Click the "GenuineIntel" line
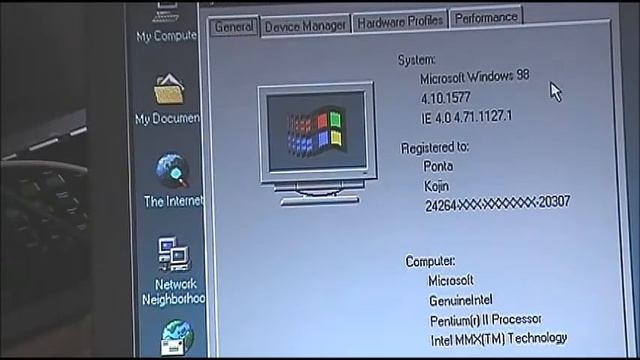 [461, 300]
